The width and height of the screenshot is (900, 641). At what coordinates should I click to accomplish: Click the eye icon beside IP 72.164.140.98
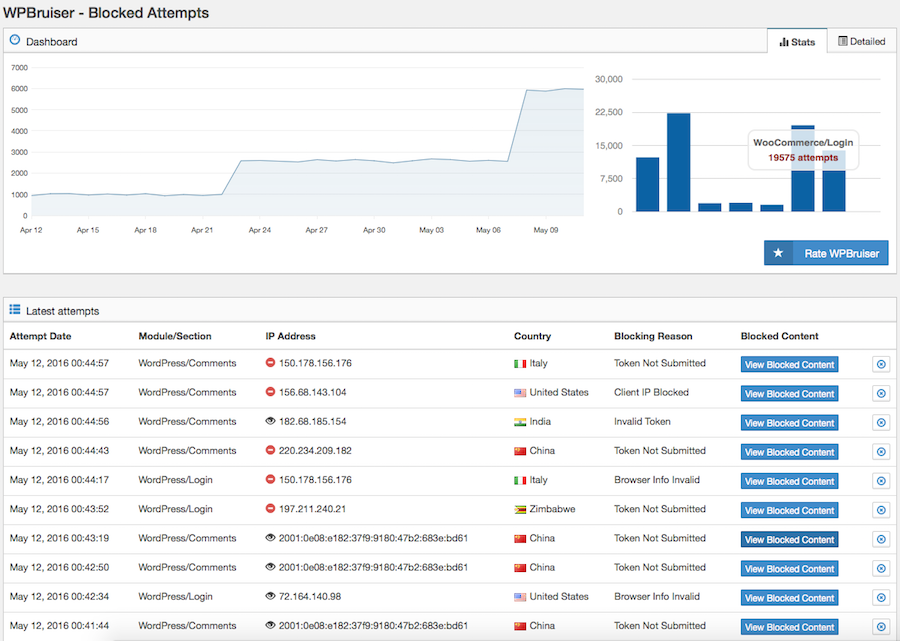[x=270, y=597]
